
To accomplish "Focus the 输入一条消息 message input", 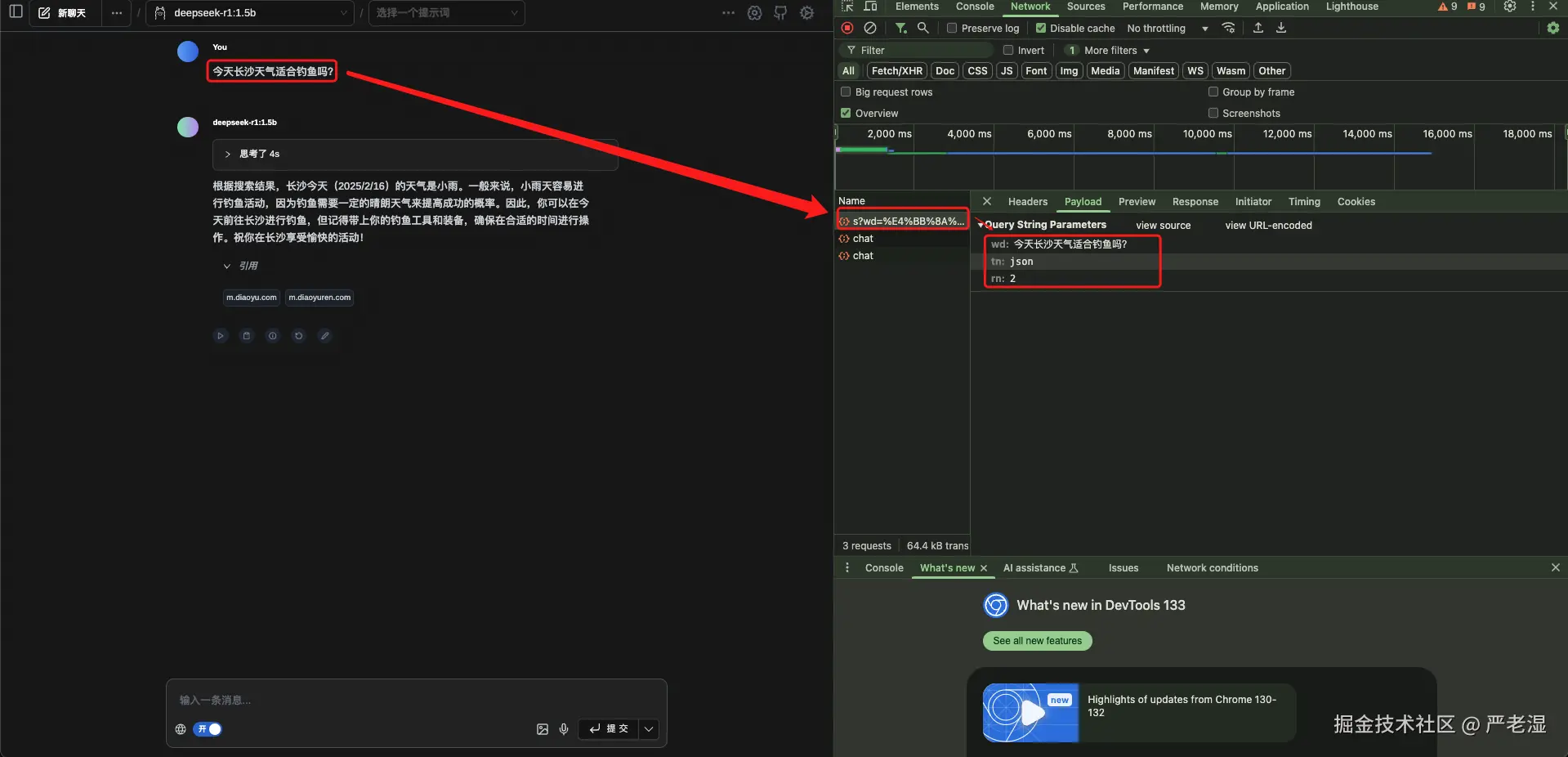I will (x=417, y=700).
